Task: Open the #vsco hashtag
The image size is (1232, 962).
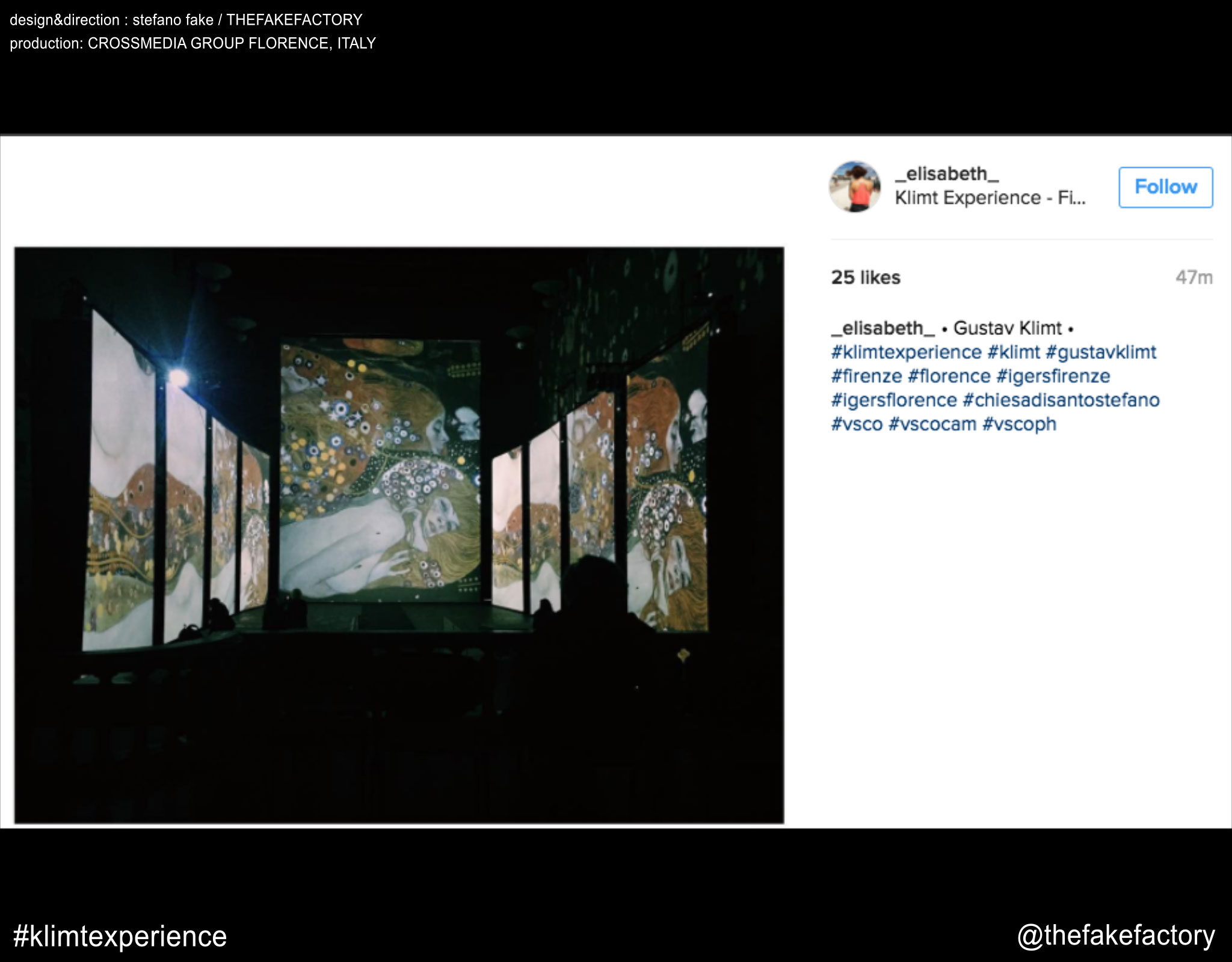Action: pyautogui.click(x=857, y=424)
